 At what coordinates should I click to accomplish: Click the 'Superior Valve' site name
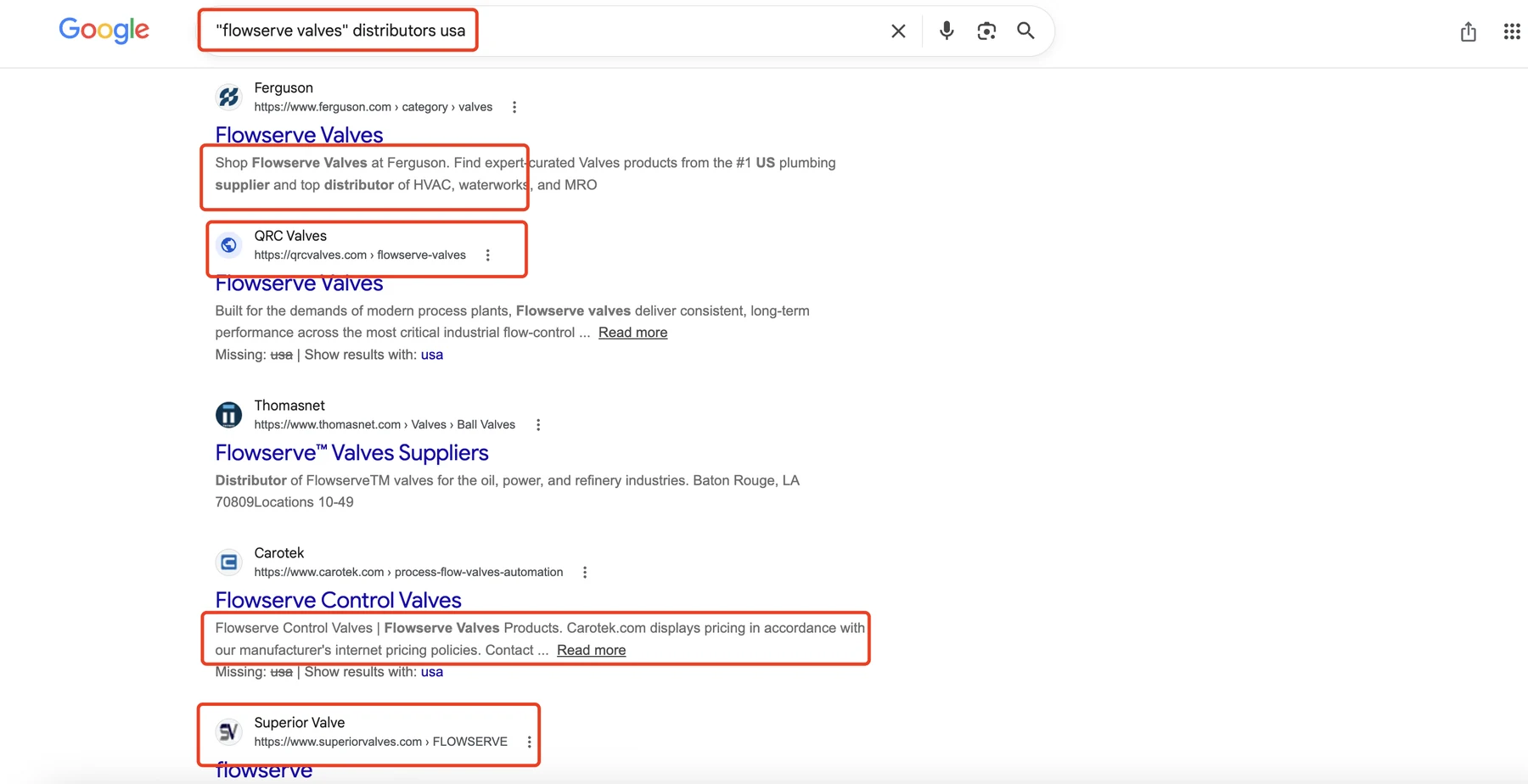[x=299, y=723]
